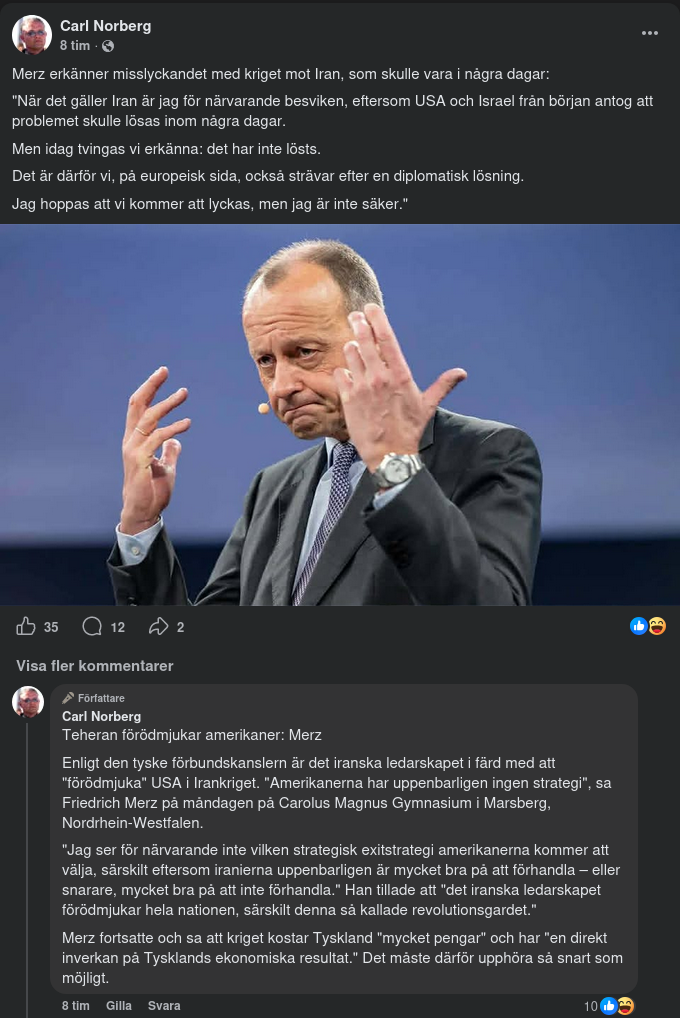This screenshot has height=1018, width=680.
Task: Open the Merz photo in the post
Action: [x=340, y=414]
